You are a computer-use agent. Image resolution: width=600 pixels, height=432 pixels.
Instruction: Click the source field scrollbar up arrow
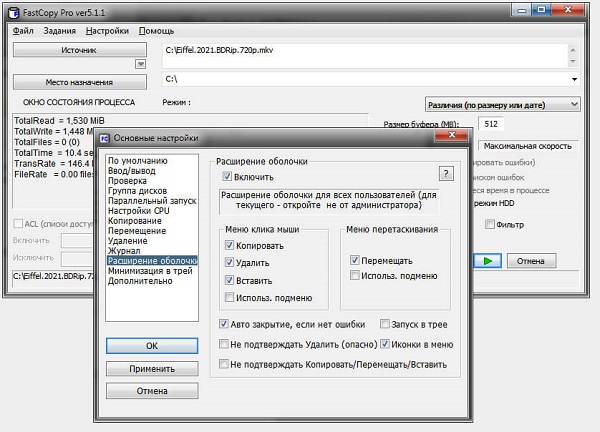pyautogui.click(x=573, y=50)
